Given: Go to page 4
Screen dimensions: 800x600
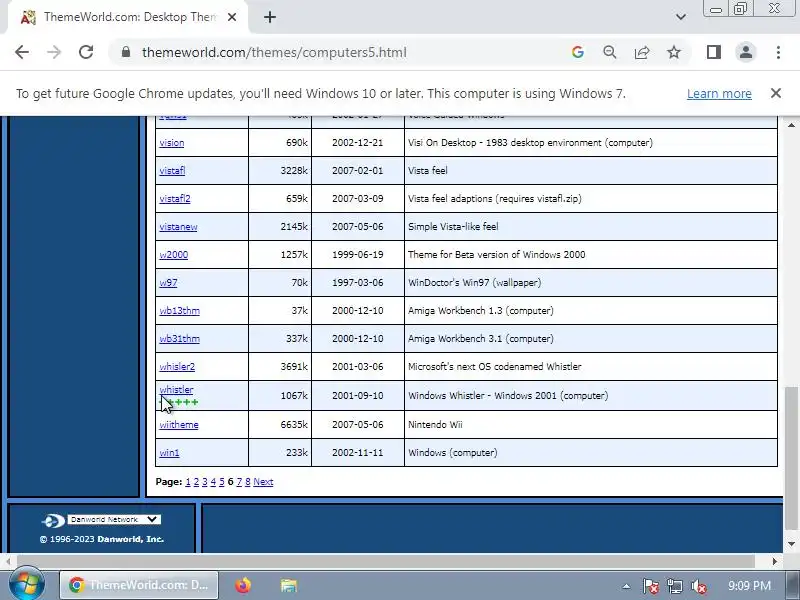Looking at the screenshot, I should 213,482.
